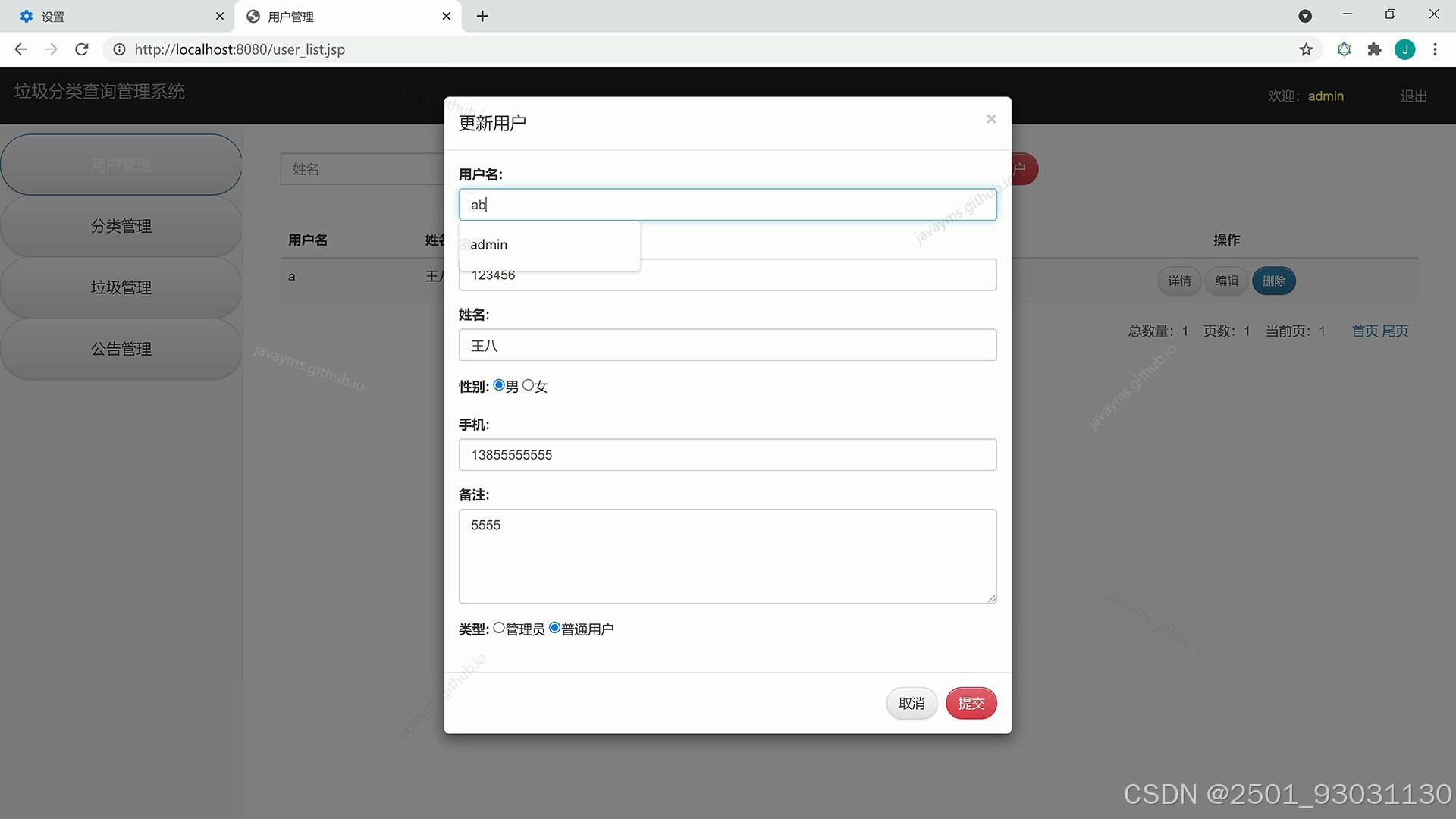Screen dimensions: 1456x819
Task: Click the 姓名 input field in dialog
Action: tap(728, 345)
